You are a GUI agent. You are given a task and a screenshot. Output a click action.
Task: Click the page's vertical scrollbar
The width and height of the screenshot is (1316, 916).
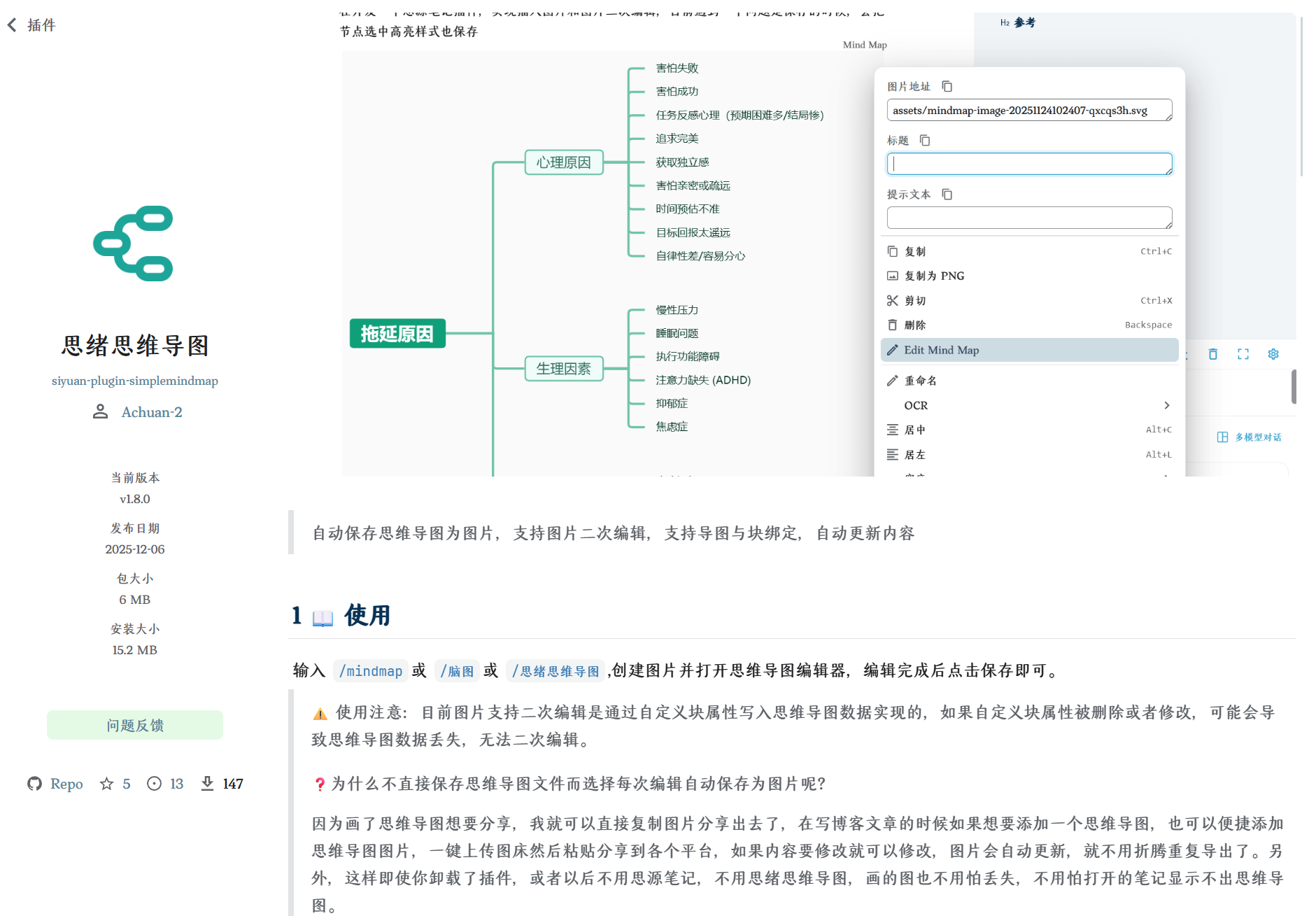click(x=1301, y=96)
